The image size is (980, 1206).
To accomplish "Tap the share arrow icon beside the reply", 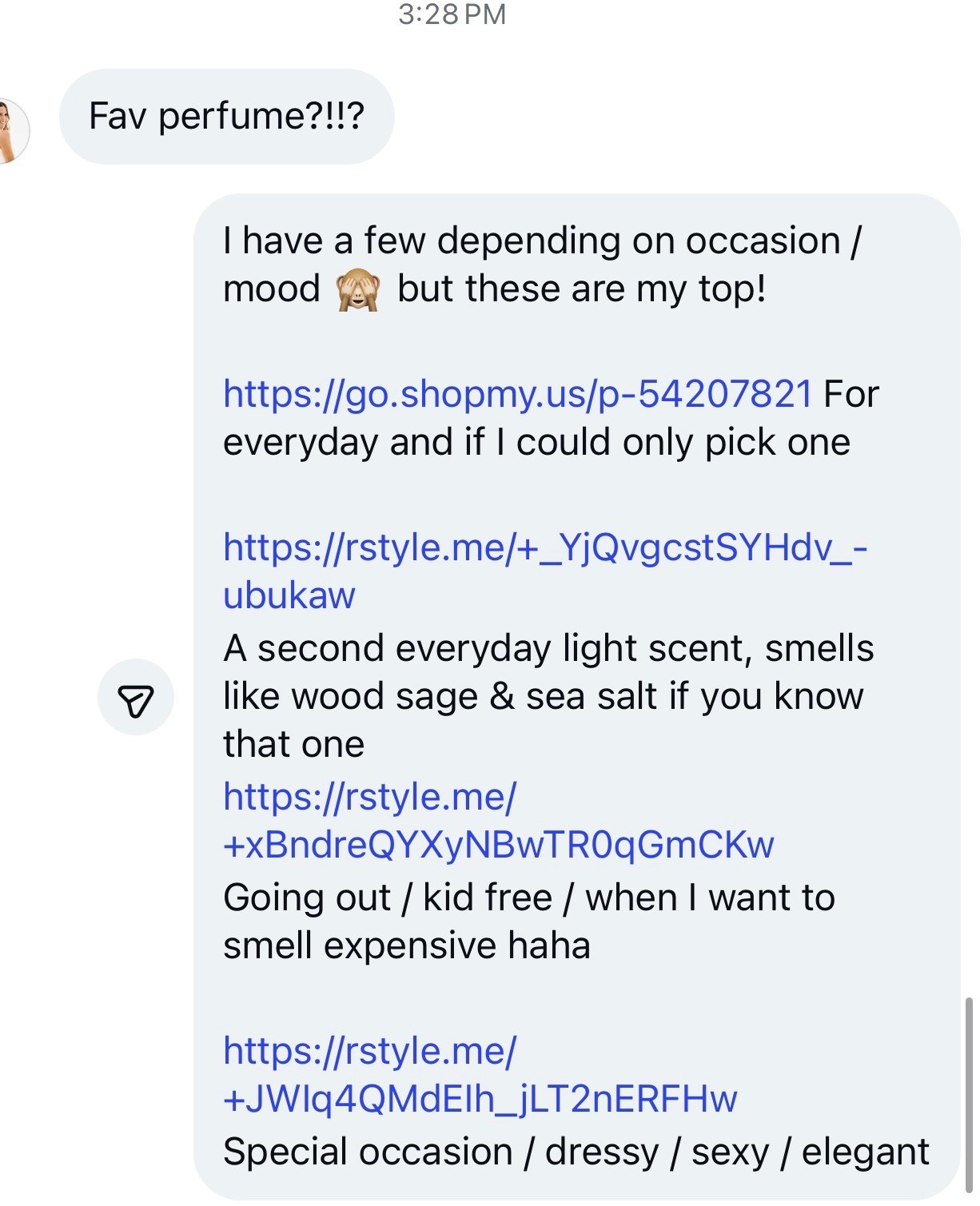I will pos(135,697).
